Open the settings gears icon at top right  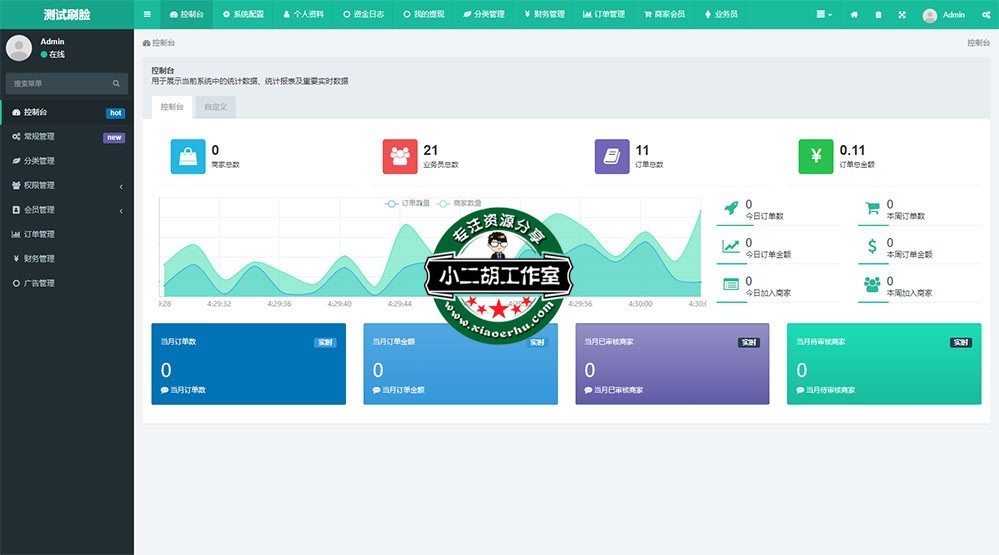pos(985,15)
